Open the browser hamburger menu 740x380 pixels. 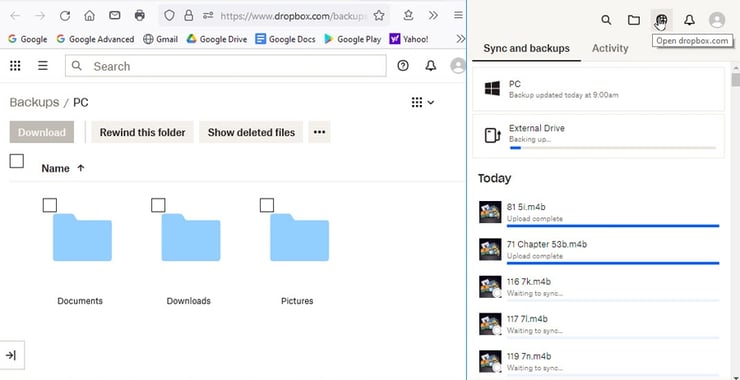pyautogui.click(x=458, y=16)
